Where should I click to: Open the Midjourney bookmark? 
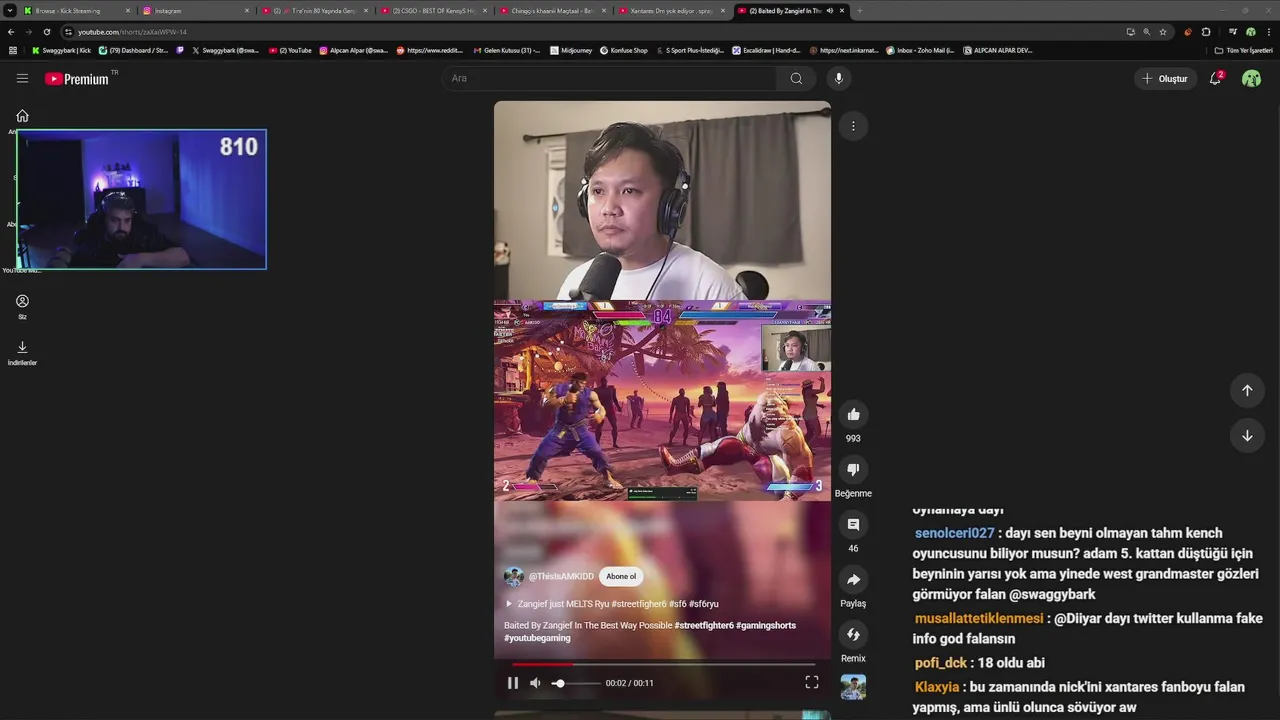point(571,50)
